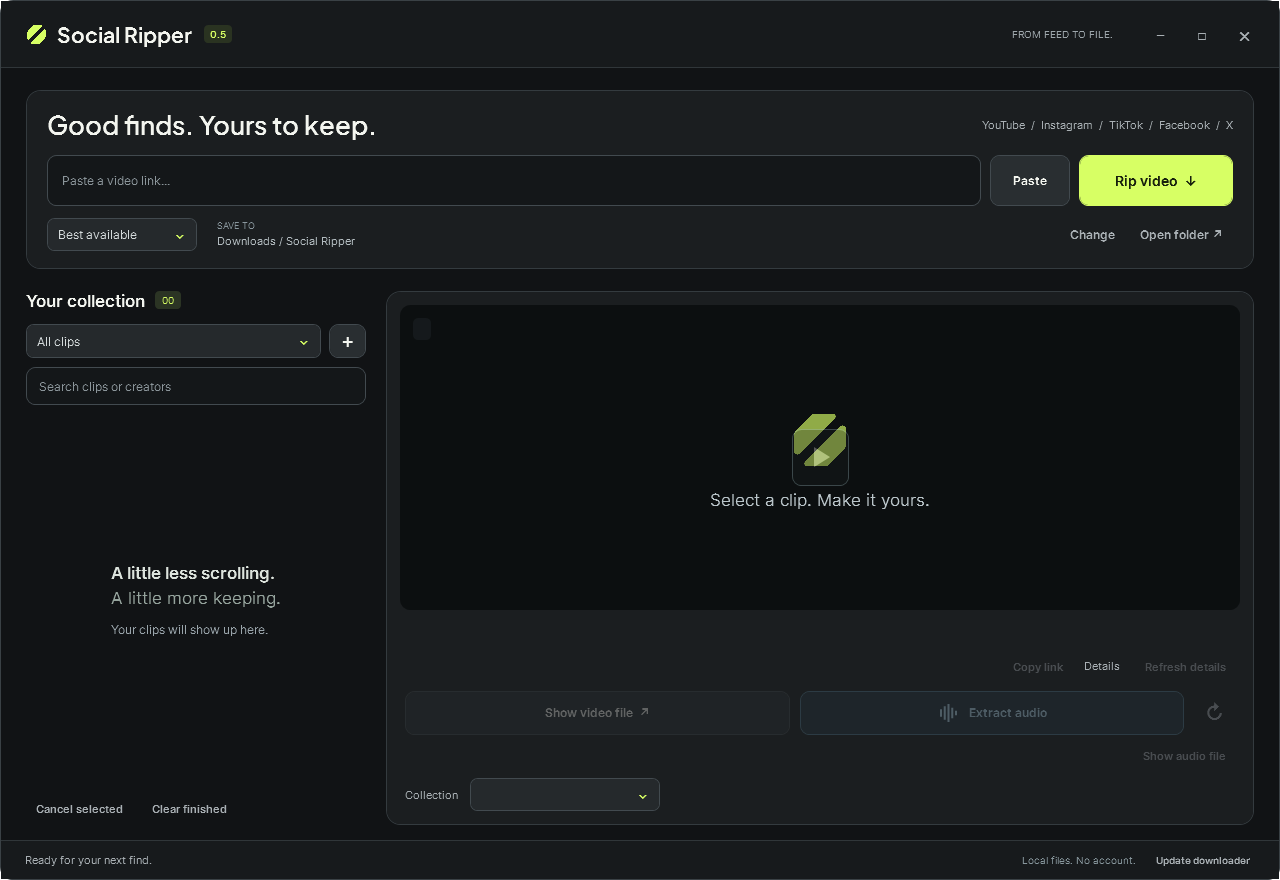1280x880 pixels.
Task: Expand the All clips filter dropdown
Action: [173, 341]
